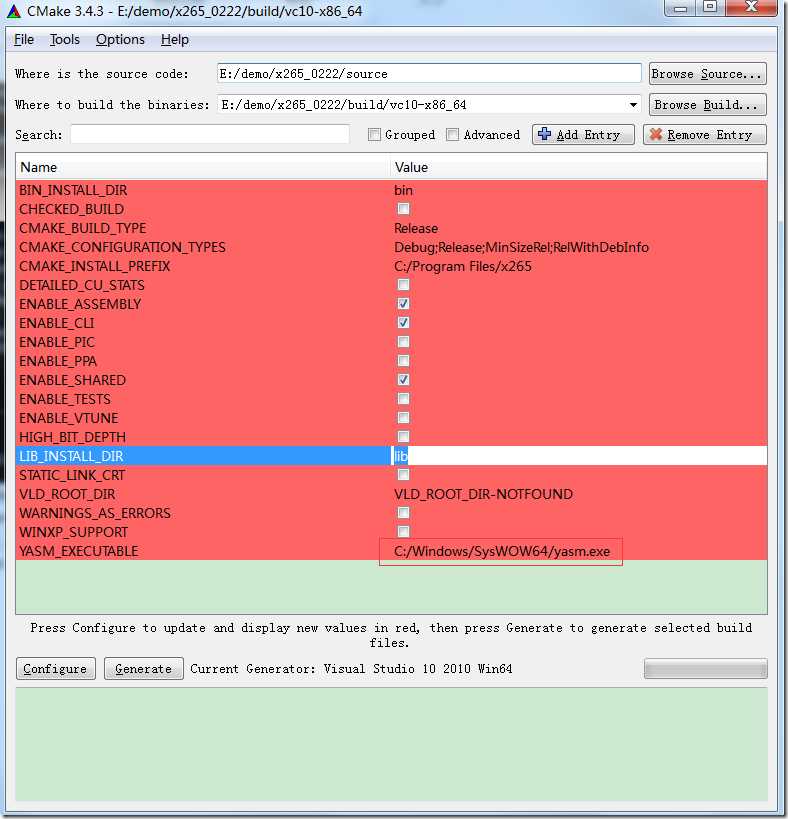Select ENABLE_ASSEMBLY entry name
The image size is (788, 819).
click(80, 304)
